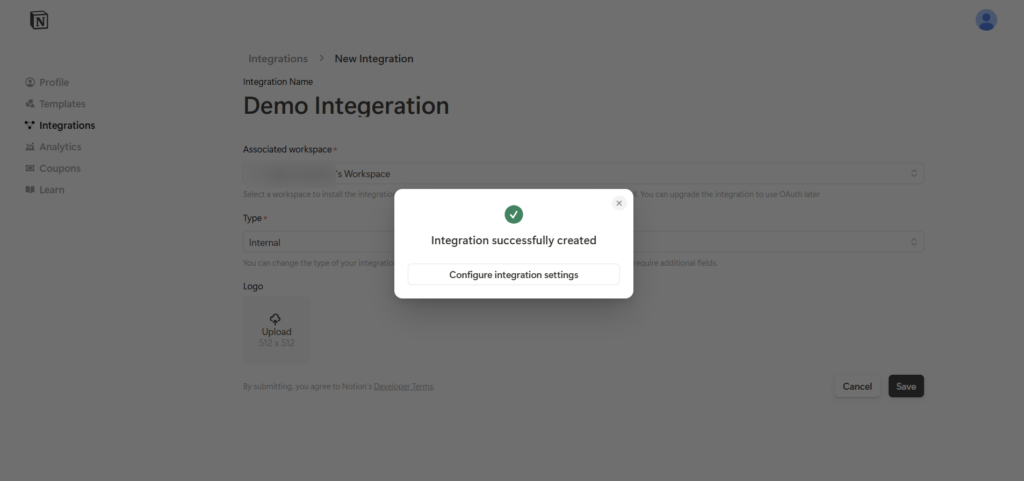
Task: Click the Templates shapes icon in sidebar
Action: tap(29, 104)
